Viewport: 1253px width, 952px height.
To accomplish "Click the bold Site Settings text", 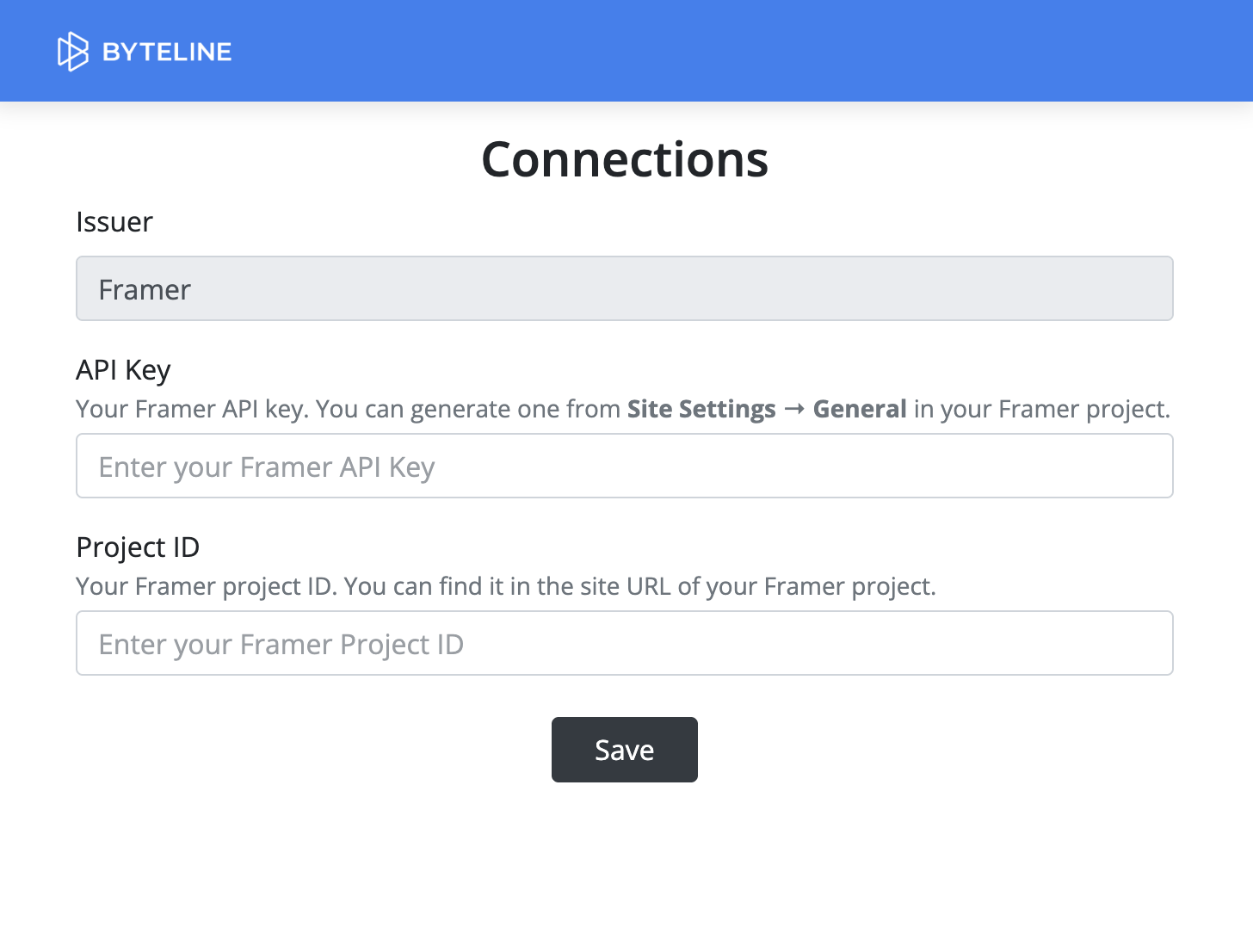I will click(701, 409).
